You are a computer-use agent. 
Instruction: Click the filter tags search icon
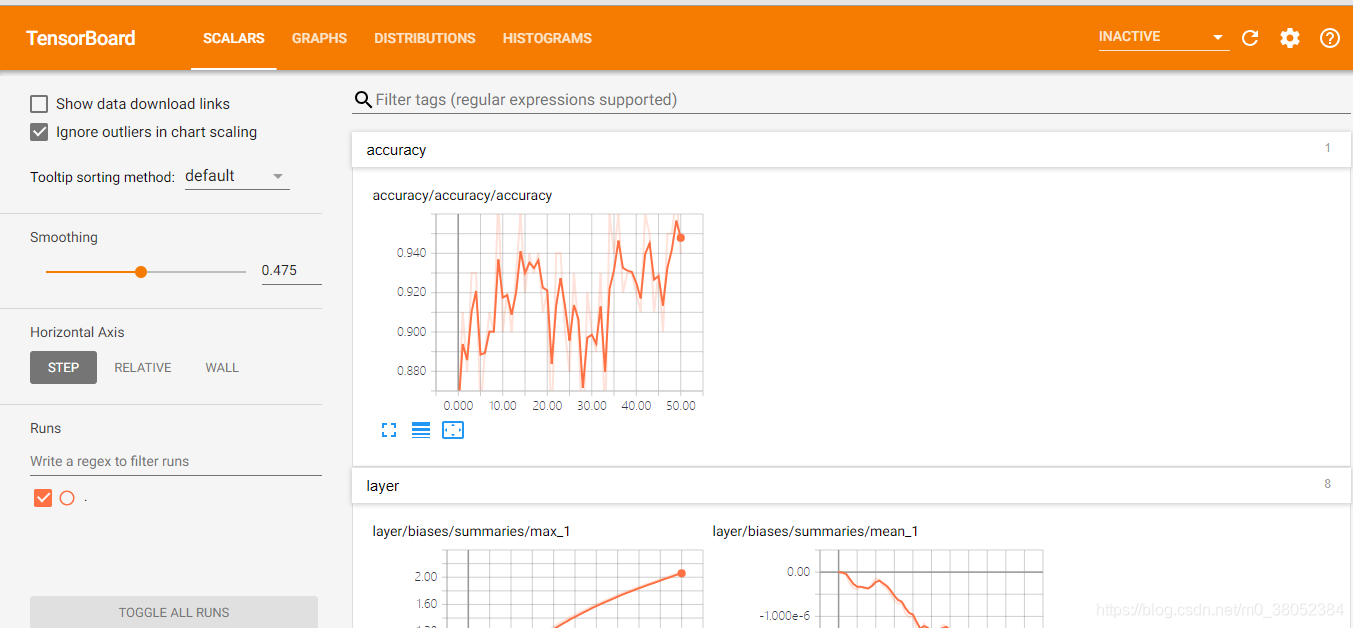362,99
